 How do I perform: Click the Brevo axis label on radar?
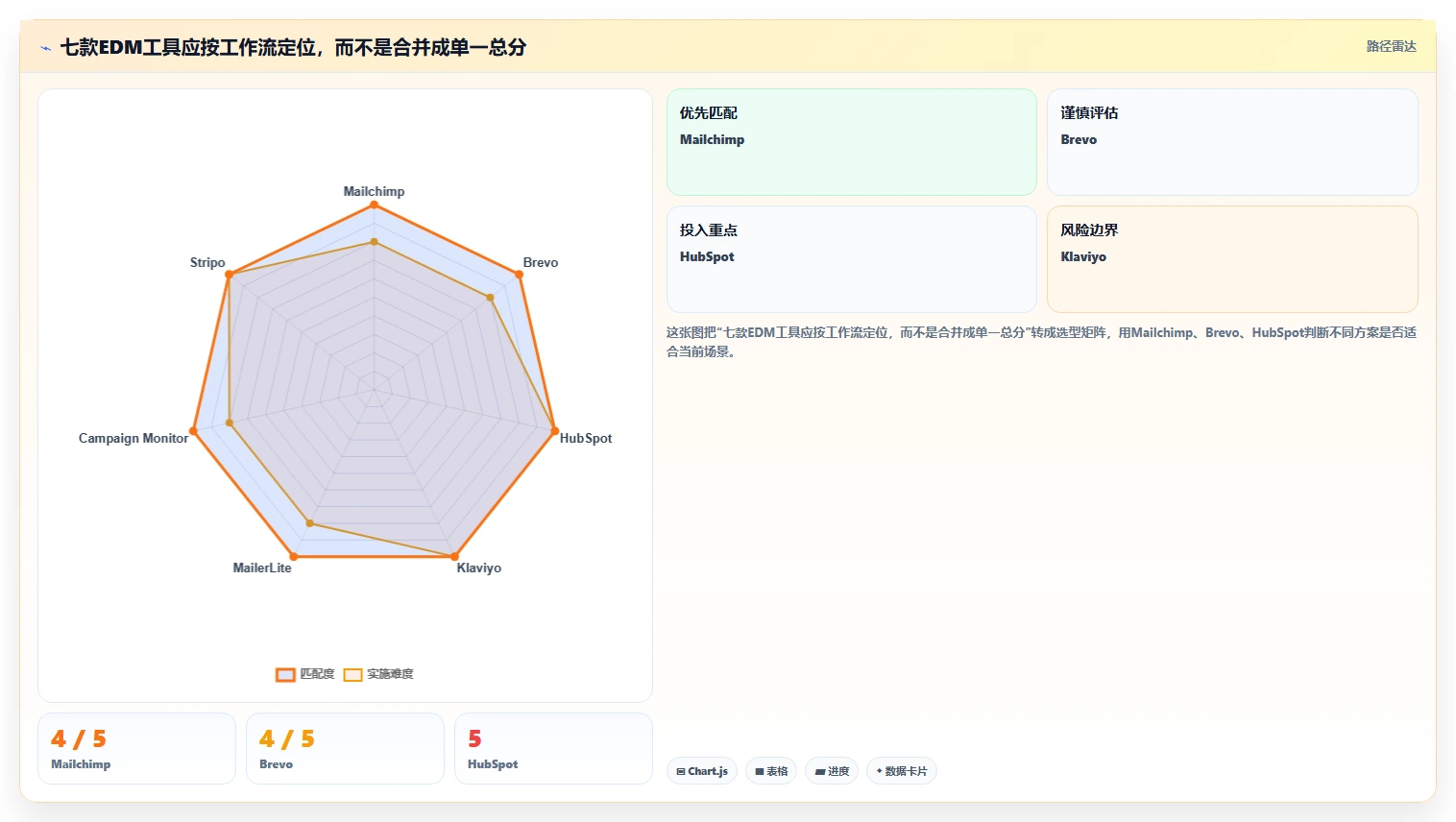pos(541,262)
